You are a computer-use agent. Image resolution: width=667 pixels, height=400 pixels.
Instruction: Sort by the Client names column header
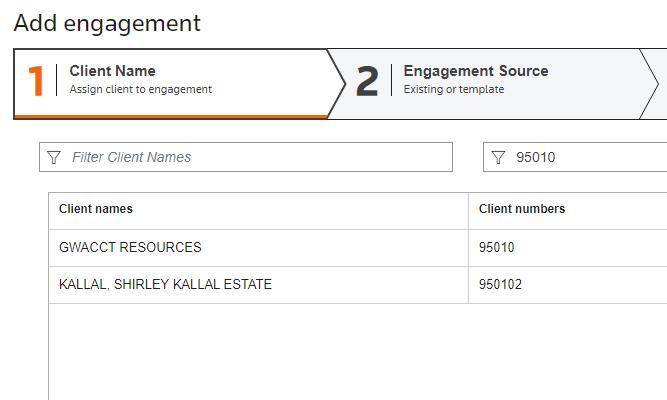point(96,209)
